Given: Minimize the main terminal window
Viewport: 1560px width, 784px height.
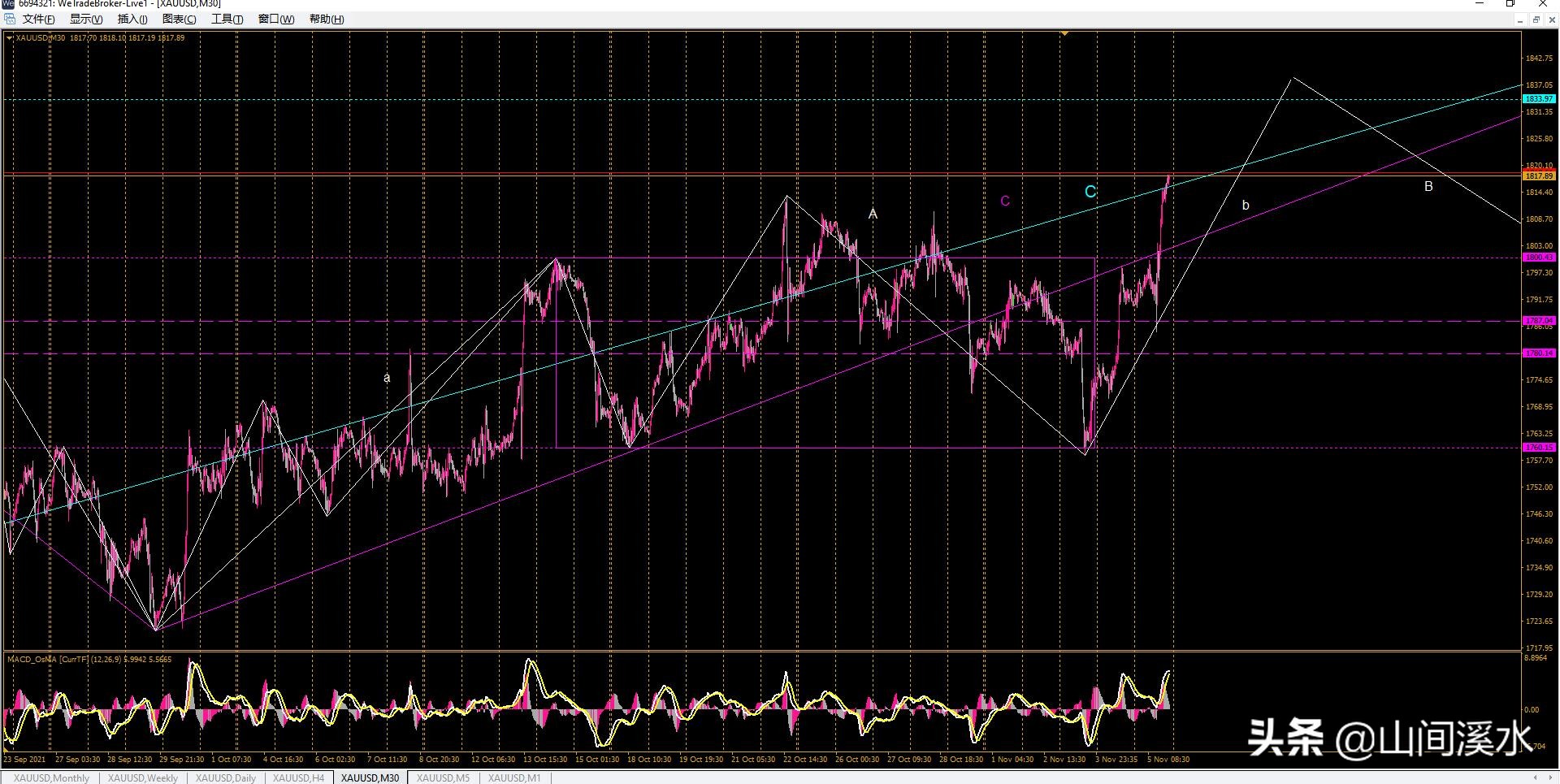Looking at the screenshot, I should click(x=1480, y=4).
